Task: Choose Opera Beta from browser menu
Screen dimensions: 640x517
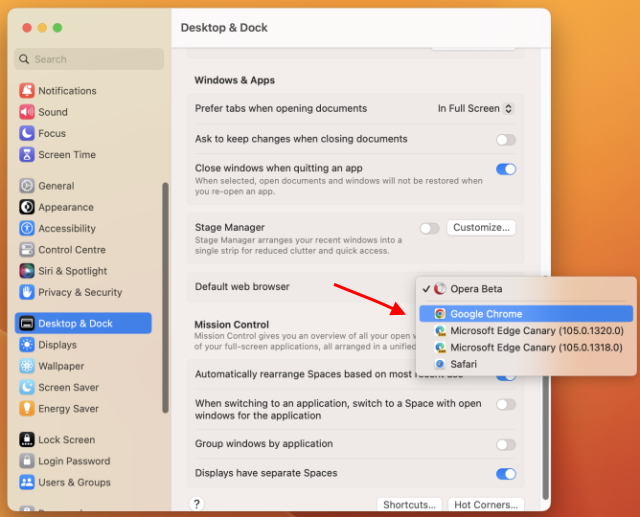Action: 526,288
